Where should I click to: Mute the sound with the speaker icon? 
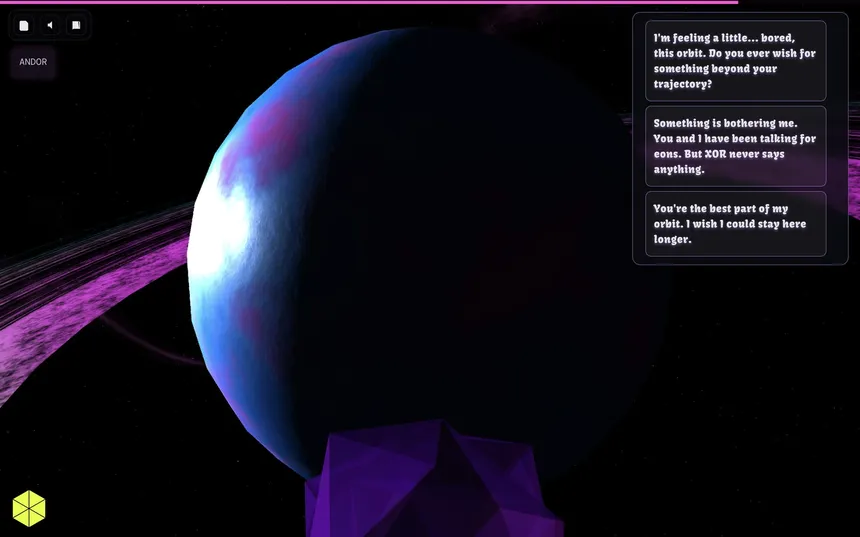(x=49, y=25)
